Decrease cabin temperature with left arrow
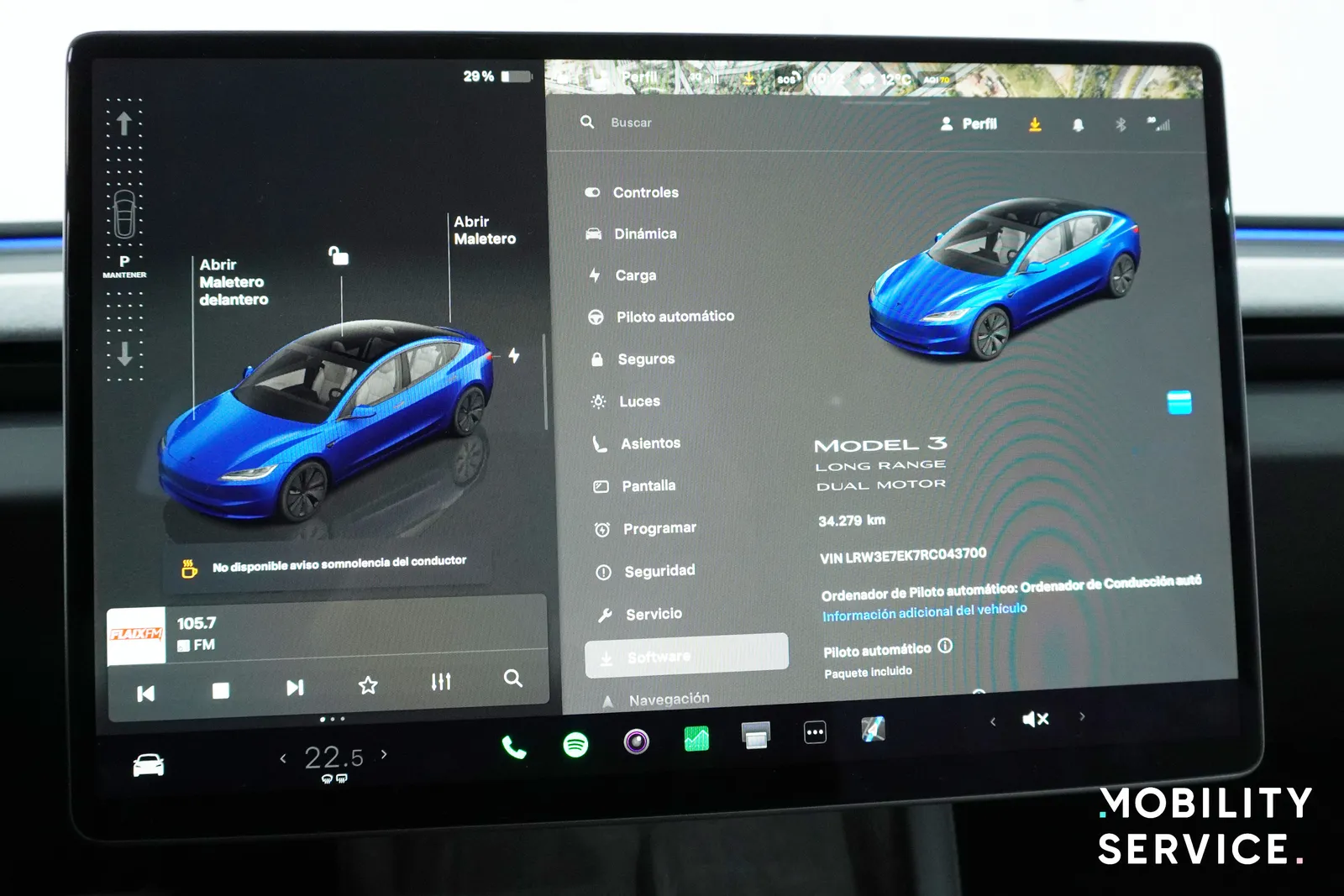 pyautogui.click(x=283, y=758)
